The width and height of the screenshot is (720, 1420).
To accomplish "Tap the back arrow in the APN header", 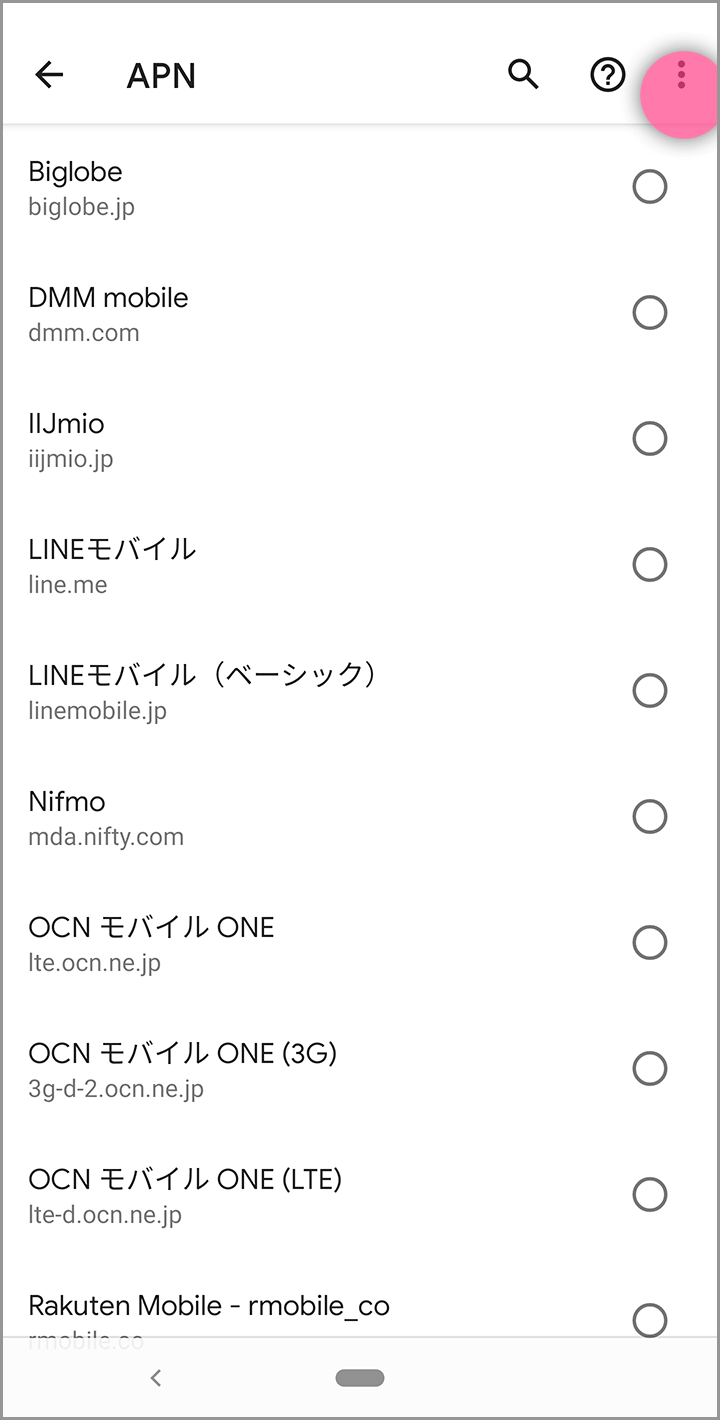I will point(49,75).
